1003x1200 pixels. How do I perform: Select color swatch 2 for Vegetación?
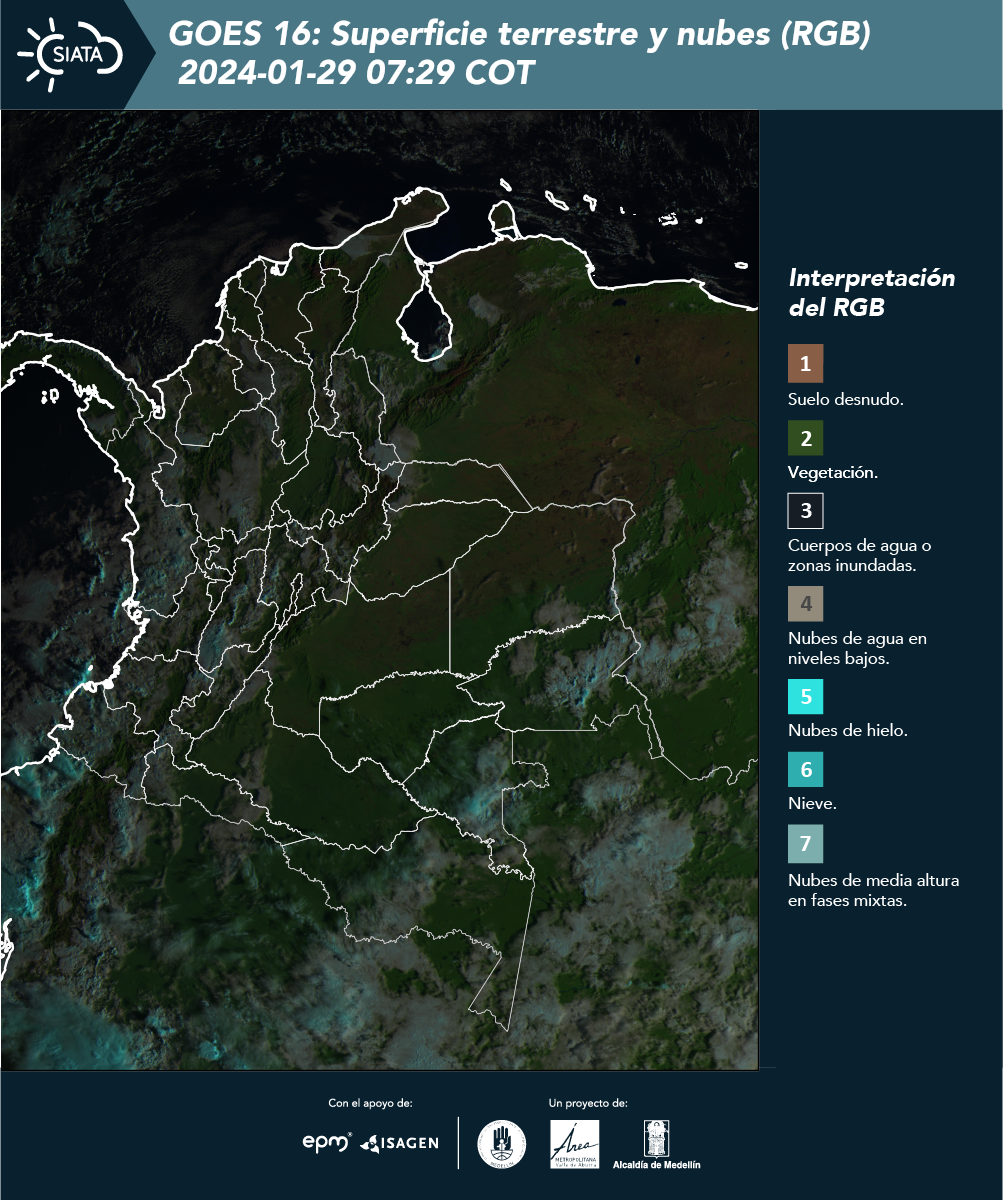(805, 438)
